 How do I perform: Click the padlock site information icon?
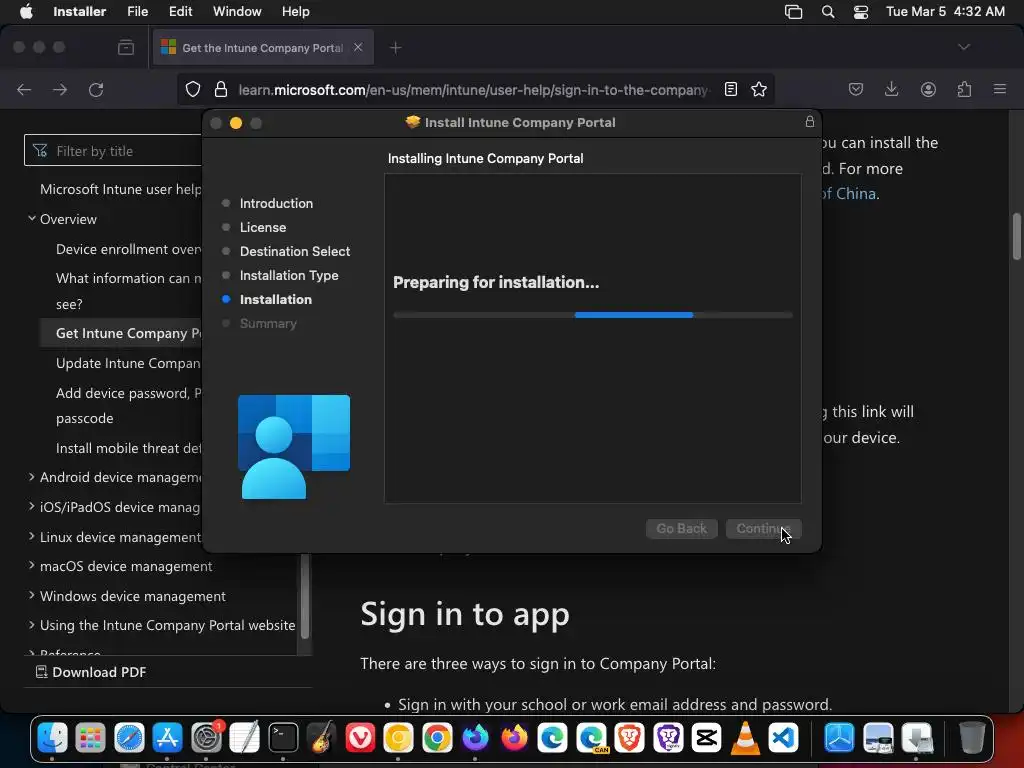221,89
